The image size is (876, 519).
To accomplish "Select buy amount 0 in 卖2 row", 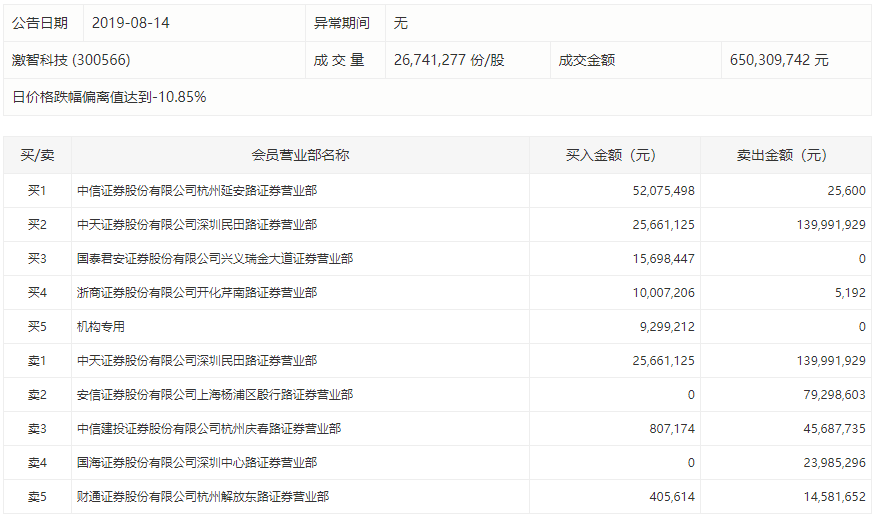I will 691,395.
